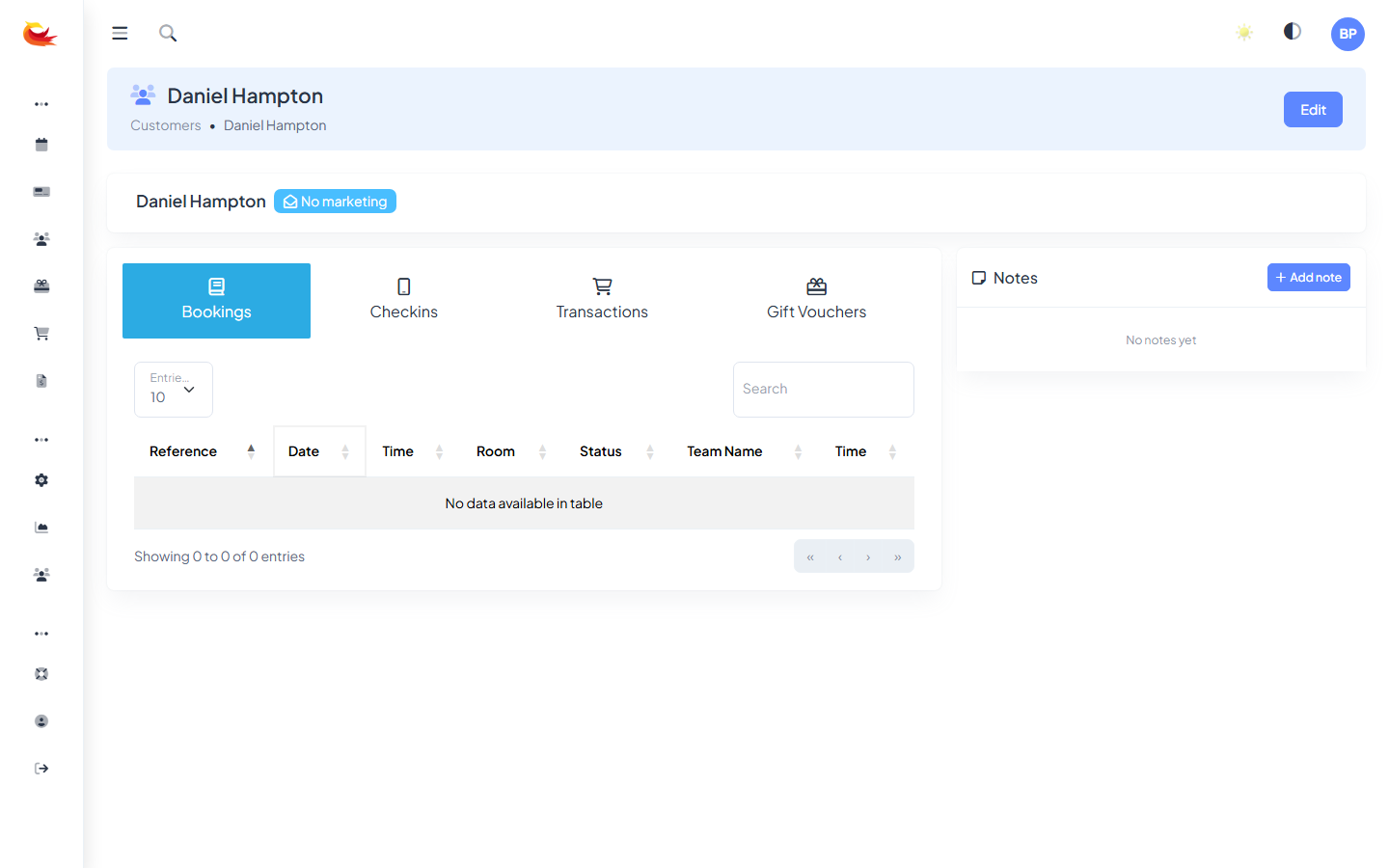Open the shopping cart icon in the sidebar
1389x868 pixels.
pos(41,334)
